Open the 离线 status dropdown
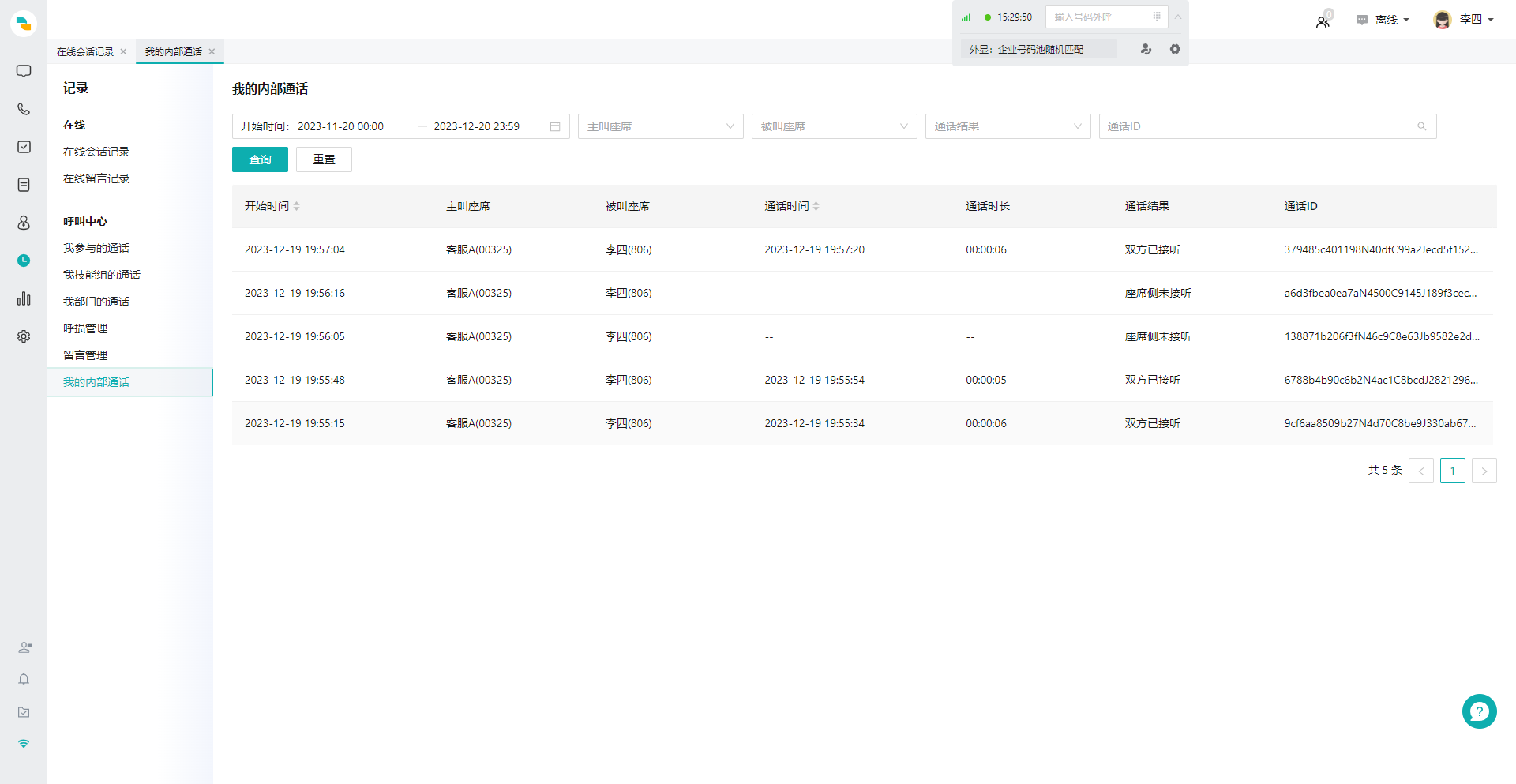Image resolution: width=1516 pixels, height=784 pixels. coord(1383,20)
